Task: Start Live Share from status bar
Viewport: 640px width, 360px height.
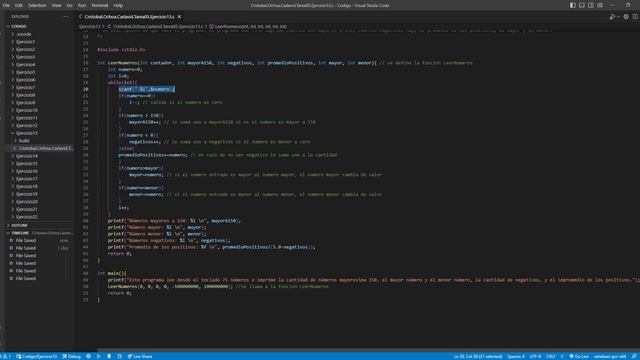Action: point(140,356)
